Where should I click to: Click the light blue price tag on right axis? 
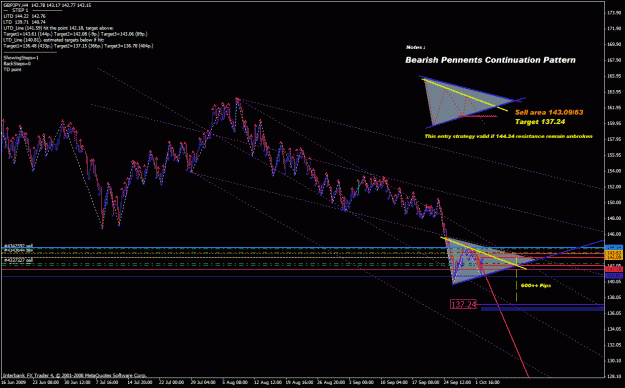tap(614, 248)
